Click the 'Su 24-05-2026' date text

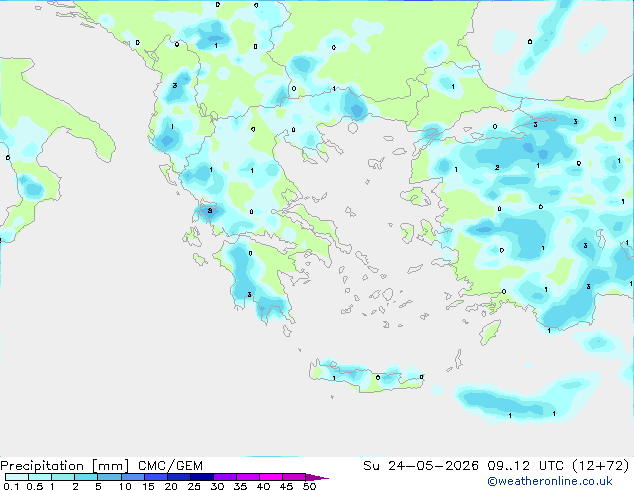click(421, 466)
